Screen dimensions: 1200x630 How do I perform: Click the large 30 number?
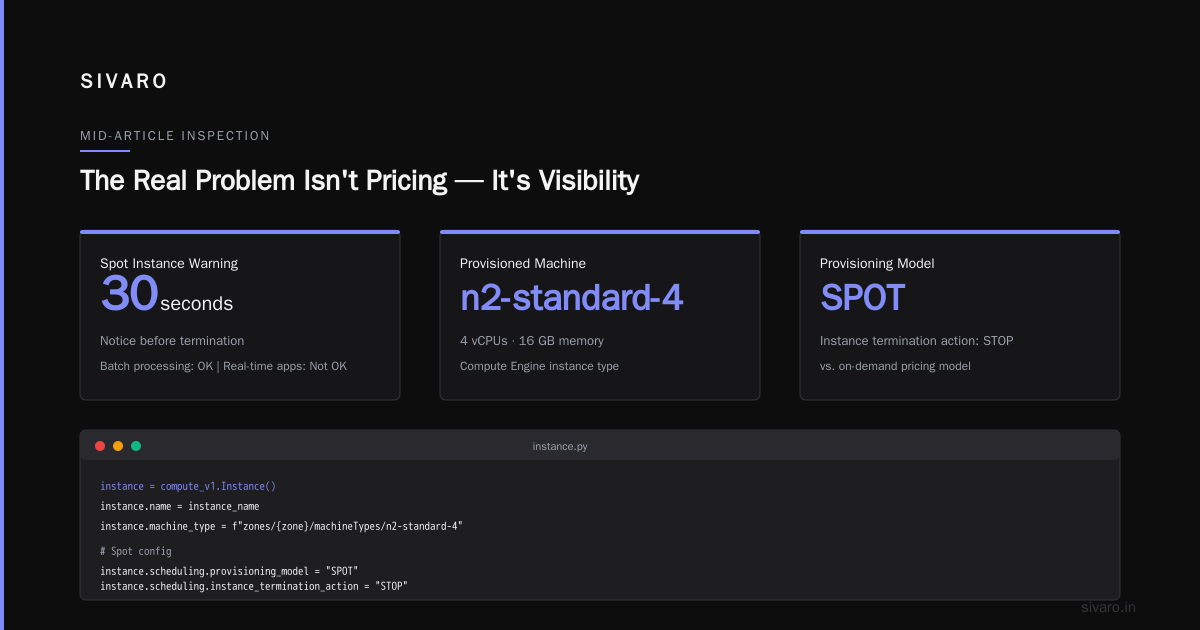click(129, 295)
